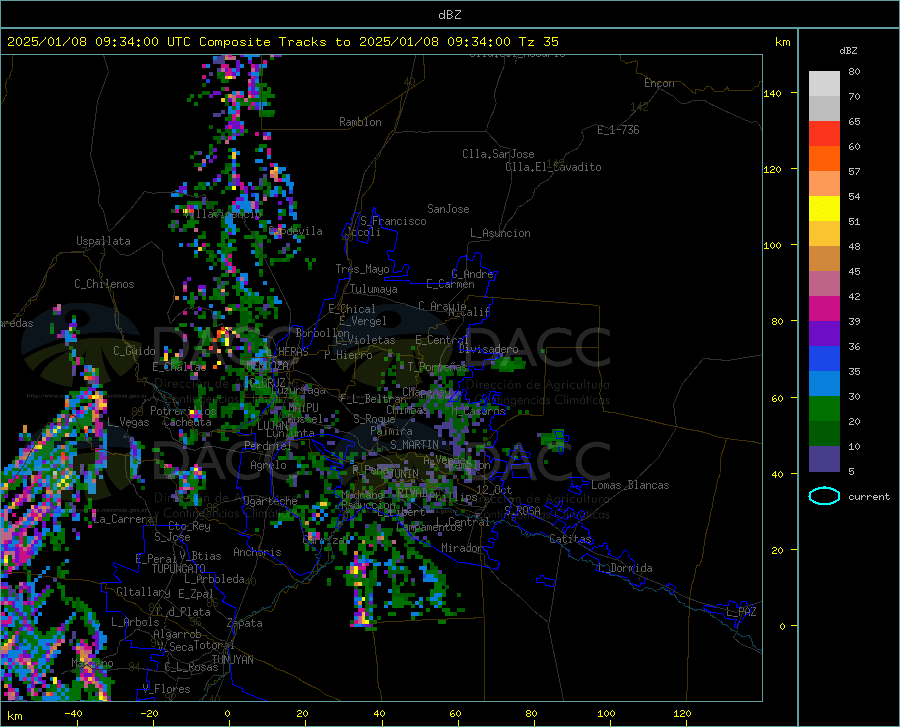The image size is (900, 727).
Task: Click the 'Divisadero' place label
Action: click(x=488, y=349)
